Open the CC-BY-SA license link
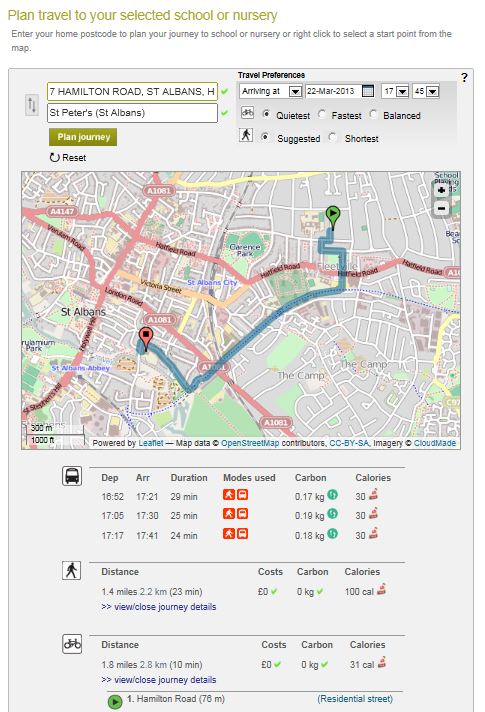 tap(349, 443)
